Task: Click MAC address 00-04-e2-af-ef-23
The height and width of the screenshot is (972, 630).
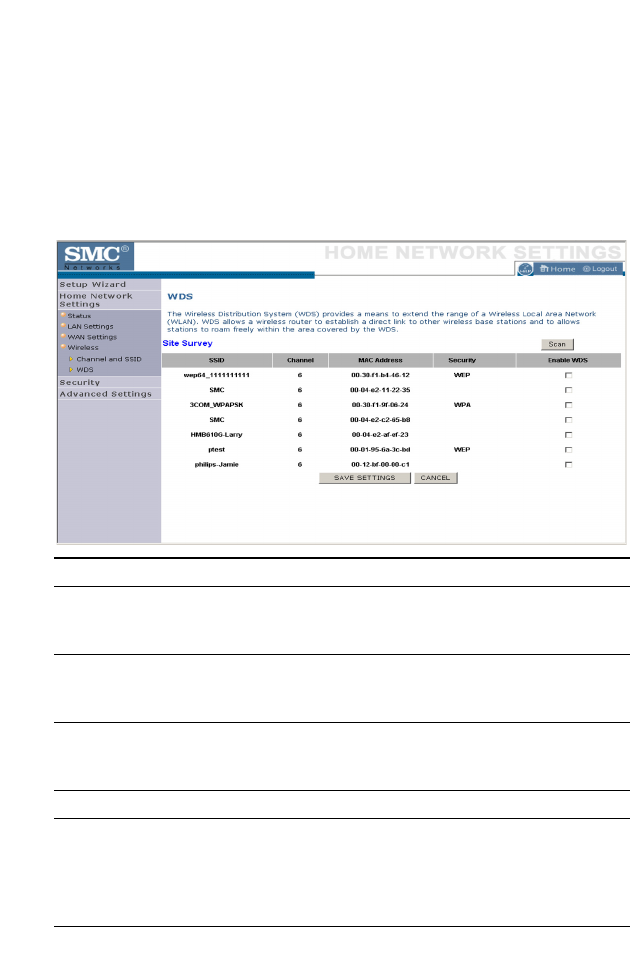Action: [380, 435]
